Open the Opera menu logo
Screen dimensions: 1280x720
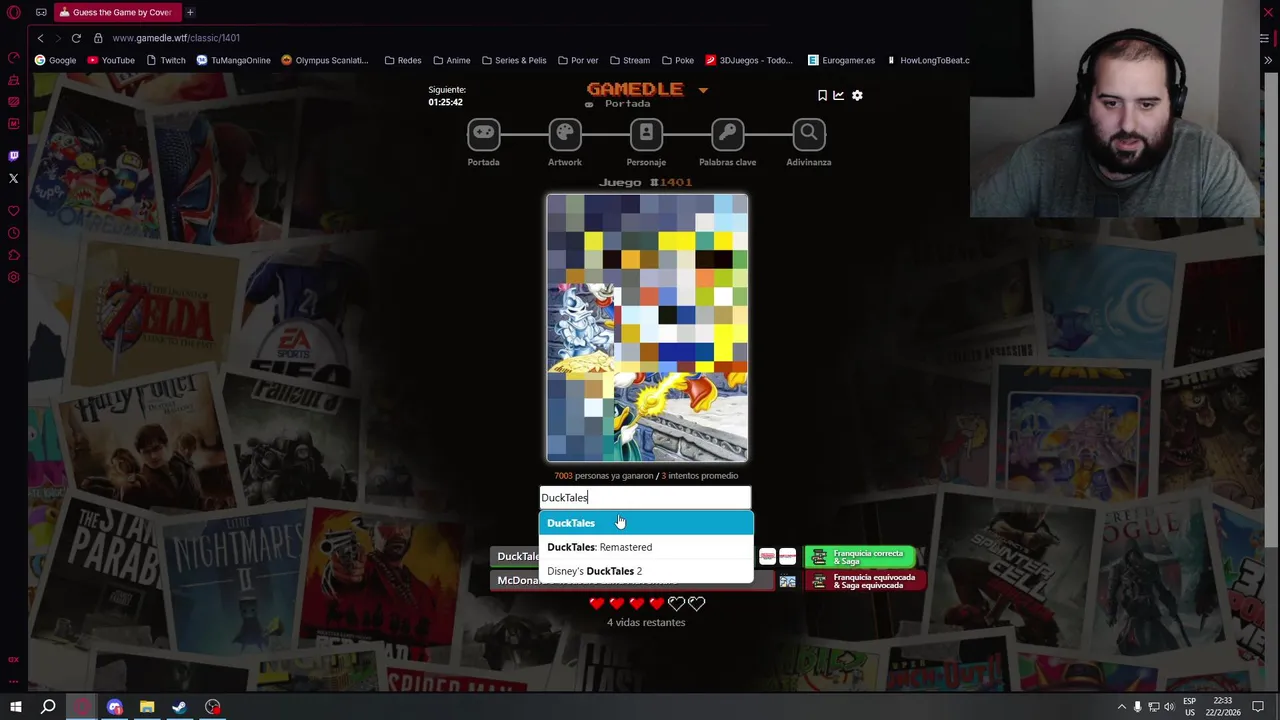click(x=14, y=12)
